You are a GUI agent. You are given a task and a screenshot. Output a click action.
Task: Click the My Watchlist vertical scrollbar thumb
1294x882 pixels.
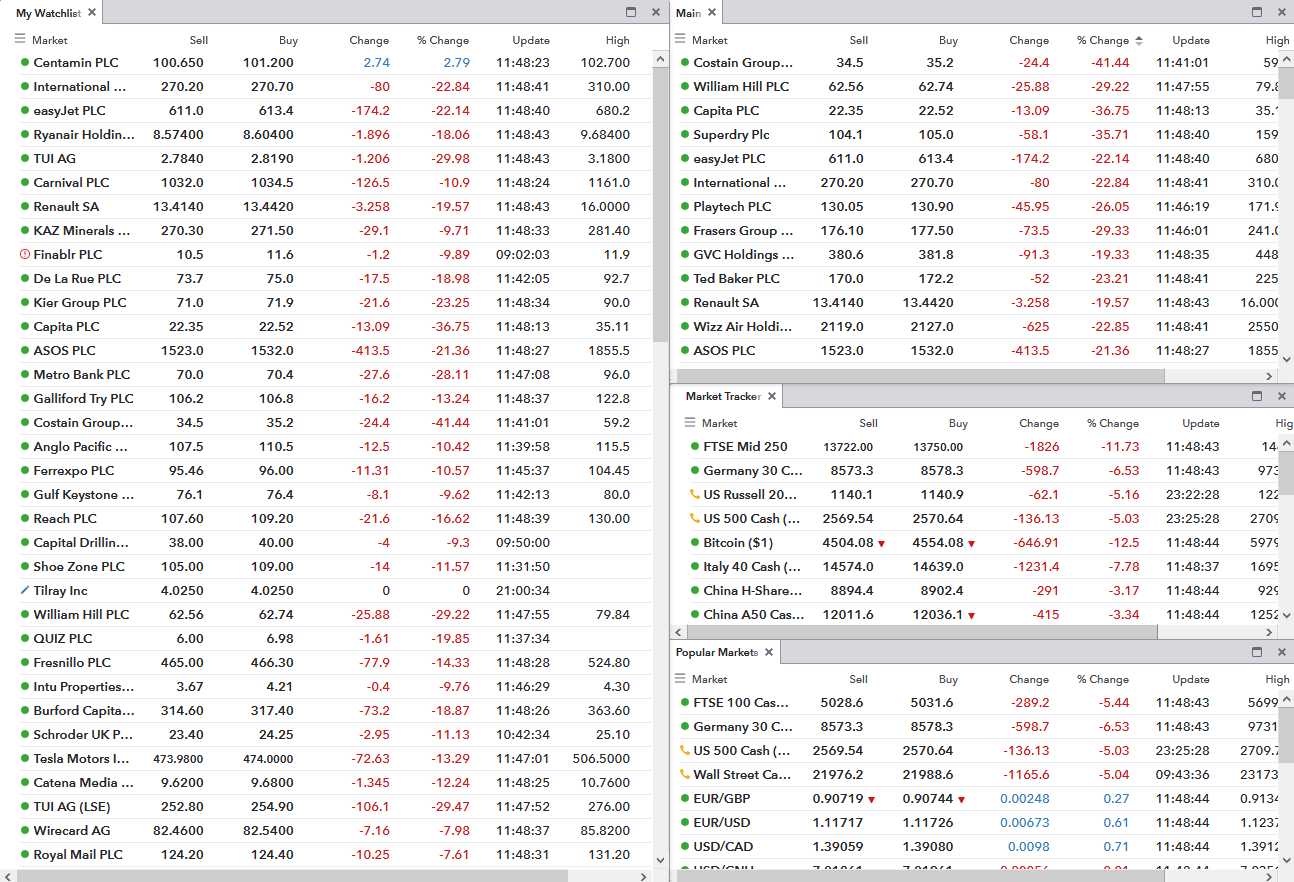click(659, 203)
